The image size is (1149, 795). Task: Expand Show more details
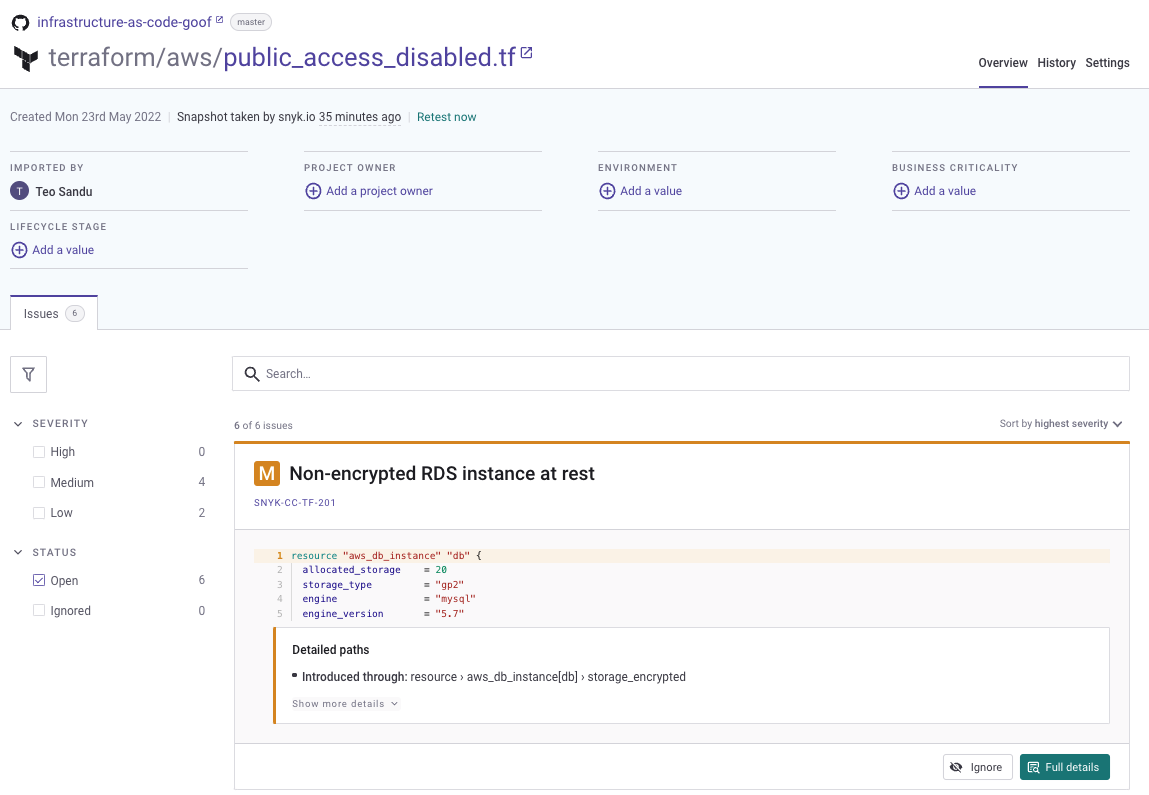pyautogui.click(x=345, y=704)
